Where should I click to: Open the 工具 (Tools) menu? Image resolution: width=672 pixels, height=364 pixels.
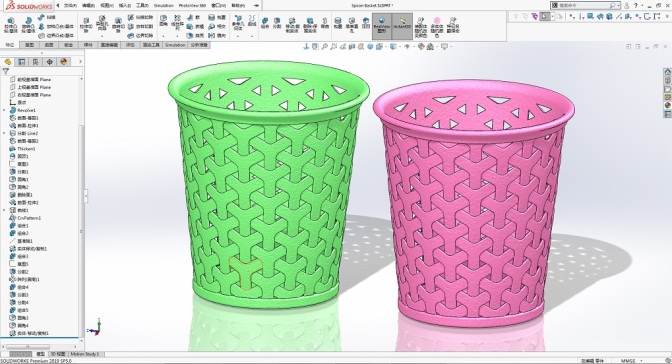click(142, 6)
